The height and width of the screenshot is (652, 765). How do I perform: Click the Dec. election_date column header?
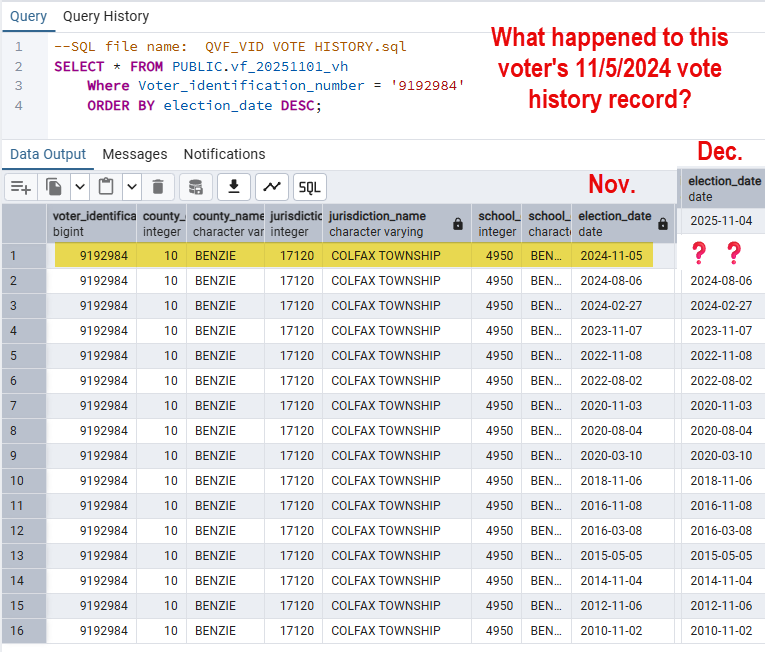pyautogui.click(x=723, y=189)
